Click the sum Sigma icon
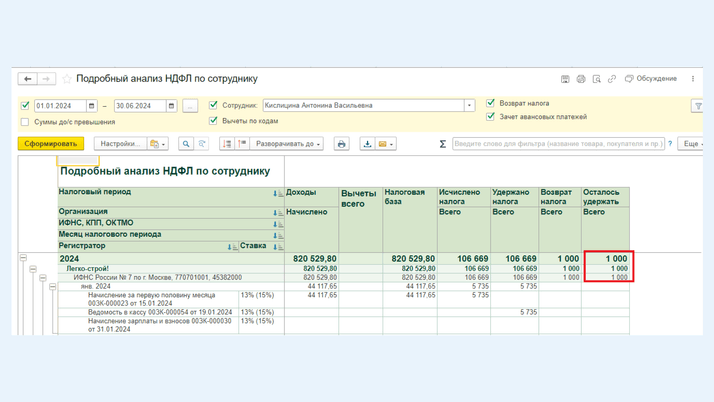The image size is (714, 402). tap(443, 144)
